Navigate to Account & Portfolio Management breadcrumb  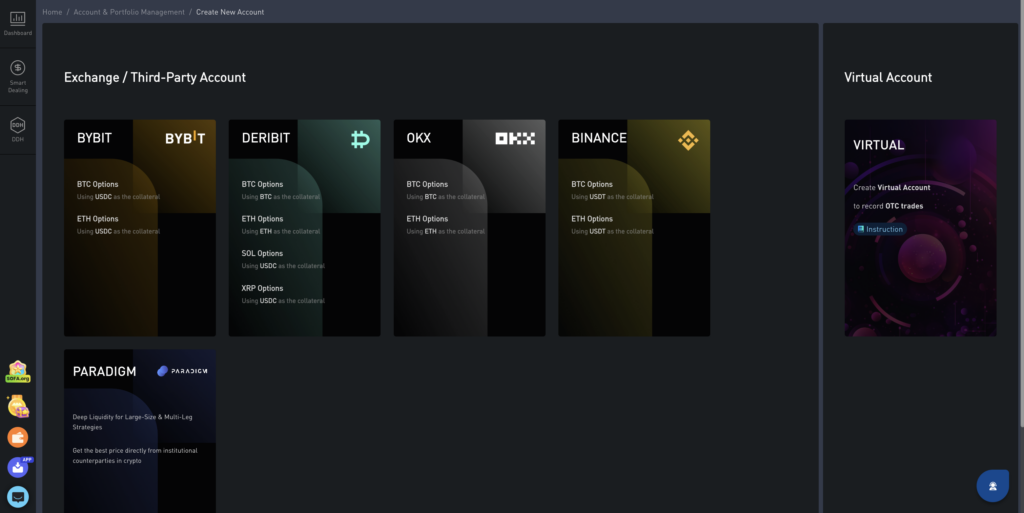pyautogui.click(x=129, y=12)
